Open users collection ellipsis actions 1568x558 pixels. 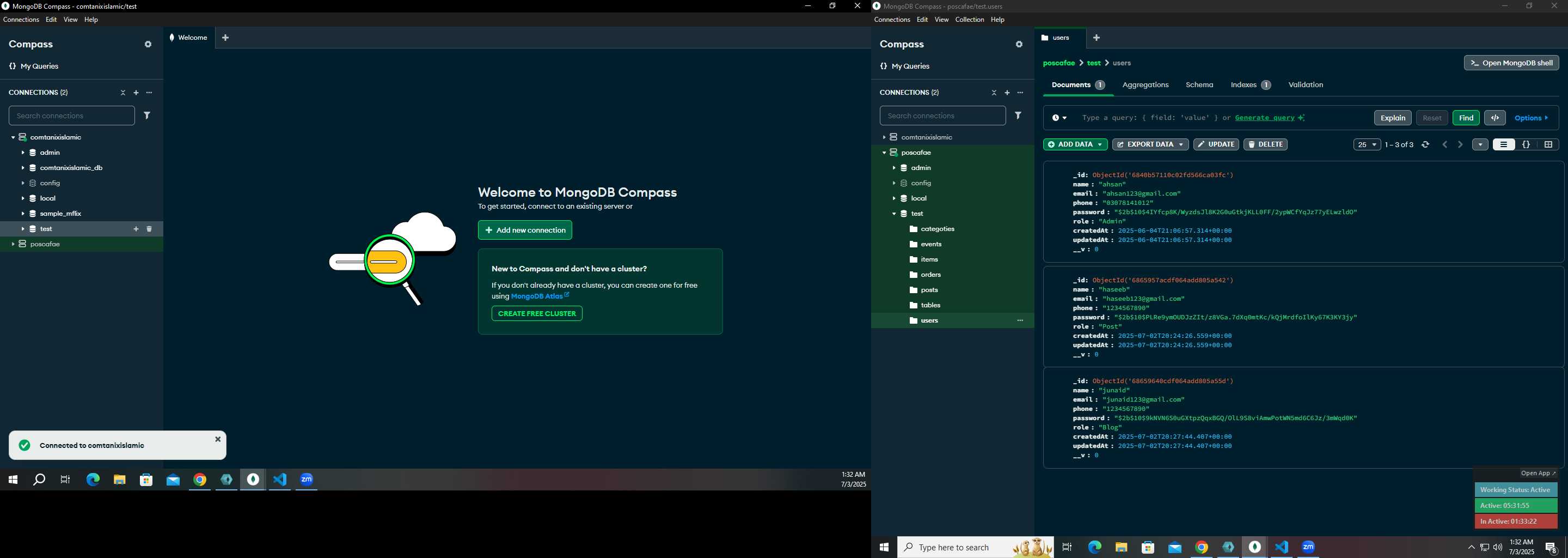coord(1020,320)
